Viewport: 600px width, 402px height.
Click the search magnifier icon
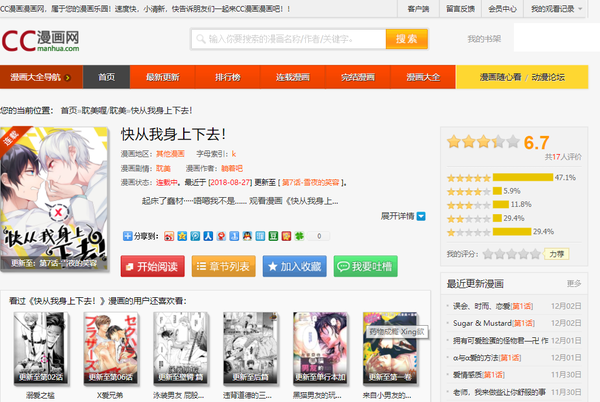[201, 39]
